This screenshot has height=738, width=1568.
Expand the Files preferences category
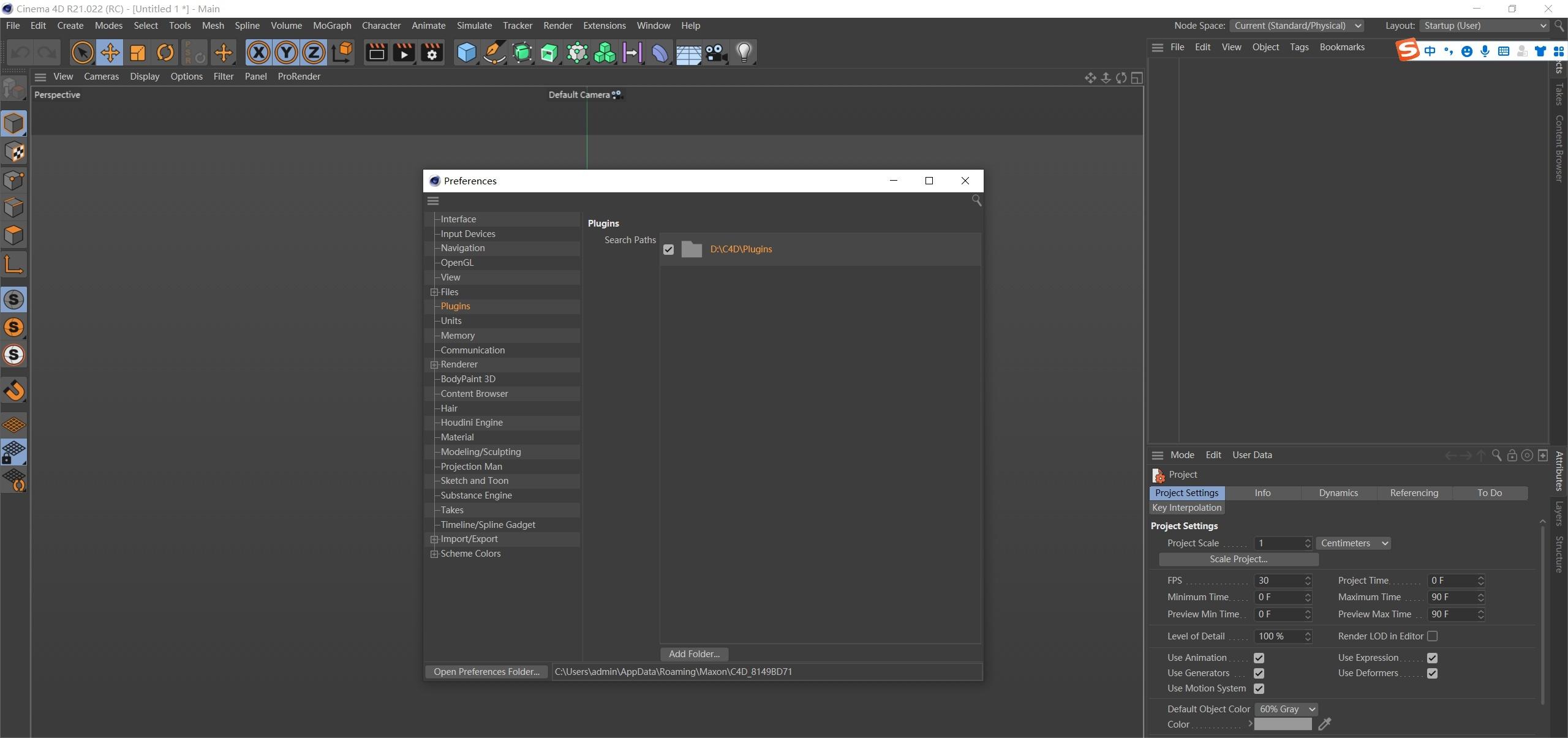[x=434, y=292]
